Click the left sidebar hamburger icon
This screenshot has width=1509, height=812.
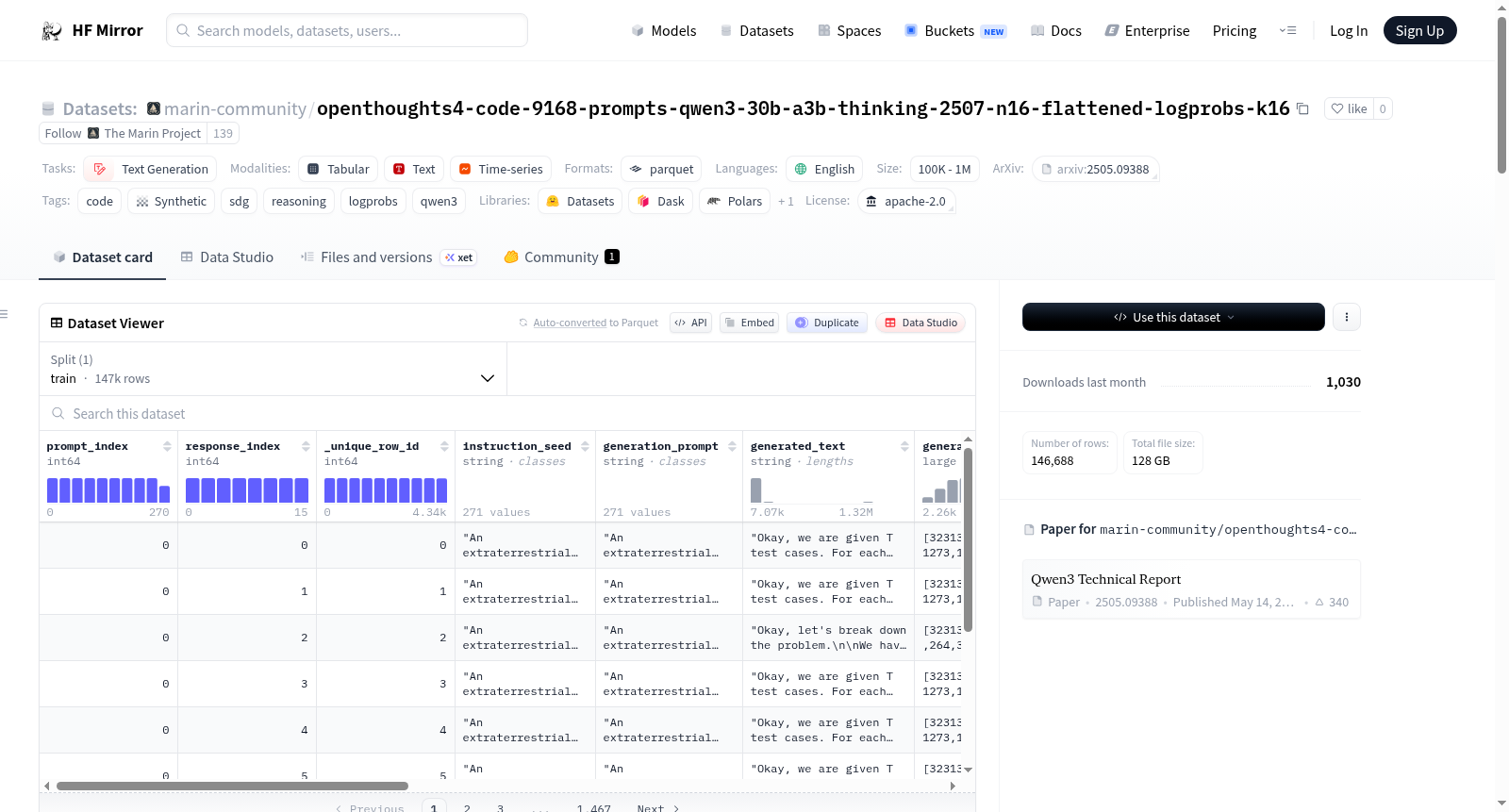(x=5, y=314)
